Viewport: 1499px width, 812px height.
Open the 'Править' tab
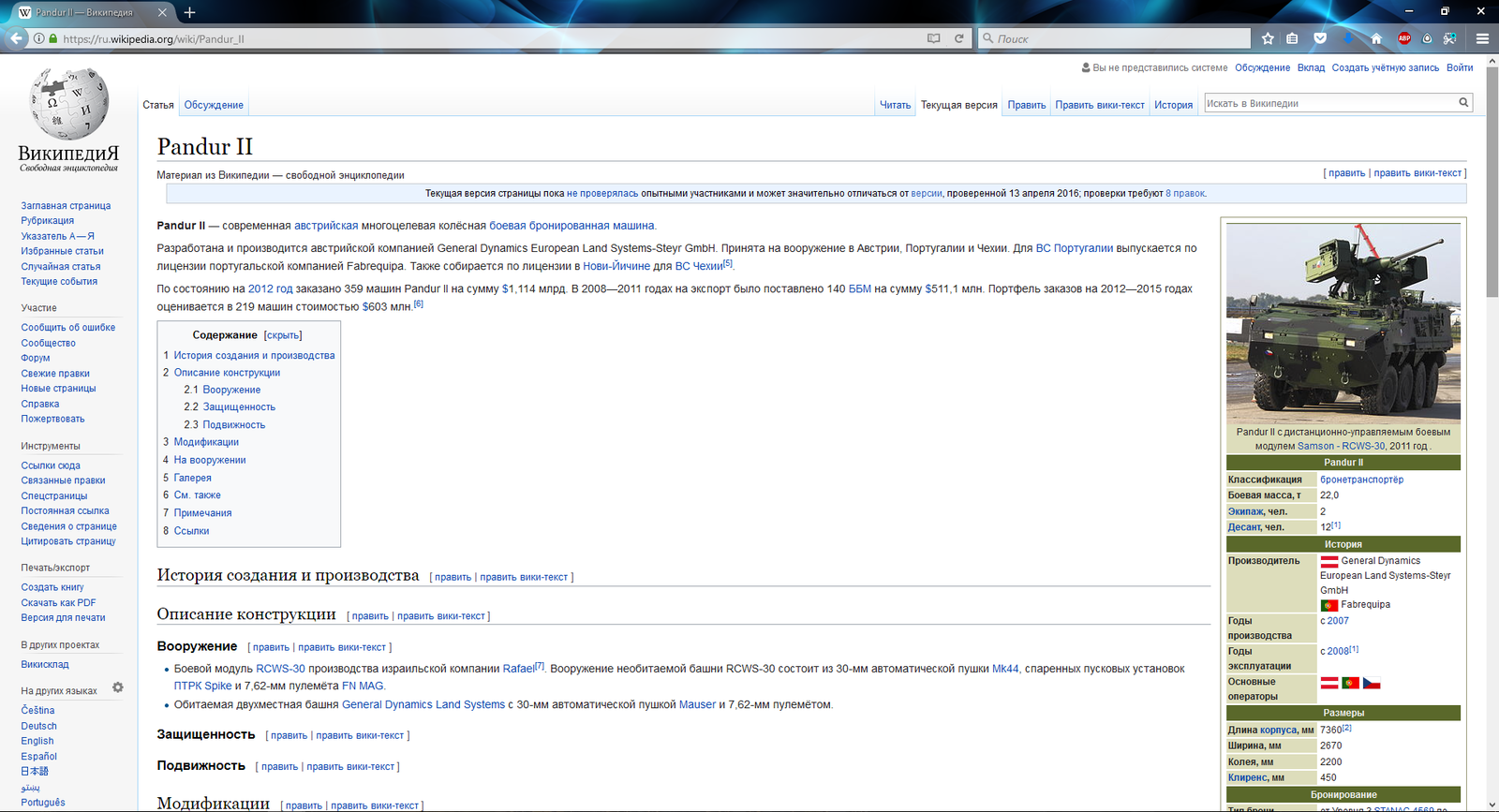click(1026, 105)
